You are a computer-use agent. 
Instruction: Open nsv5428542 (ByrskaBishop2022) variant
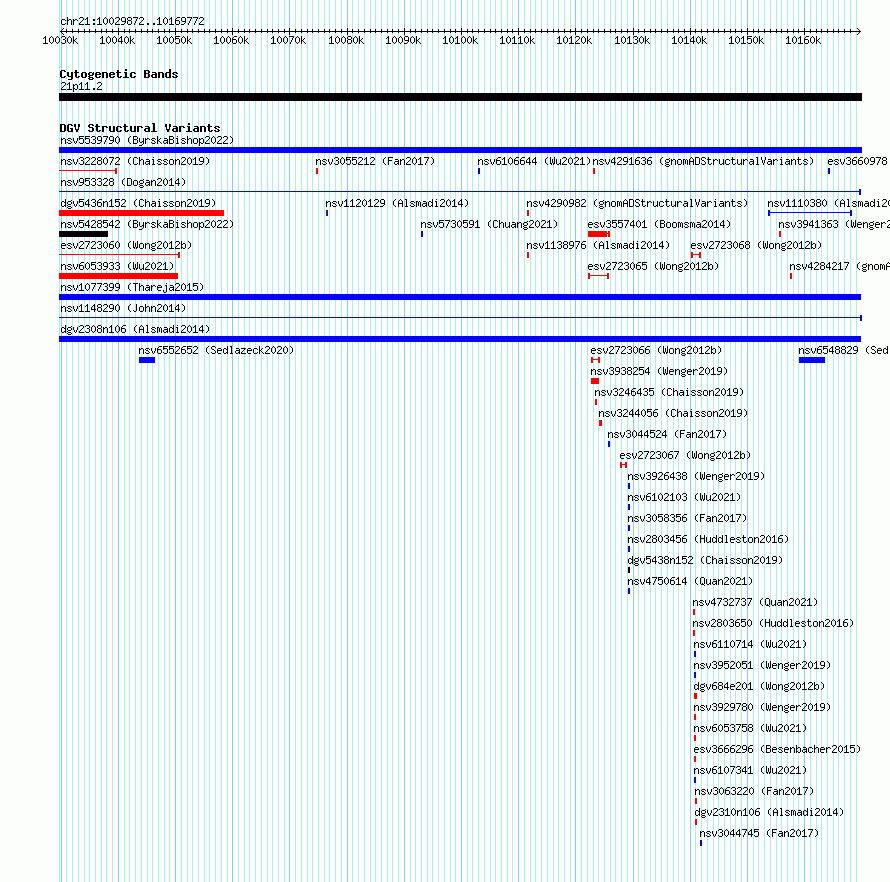coord(147,224)
